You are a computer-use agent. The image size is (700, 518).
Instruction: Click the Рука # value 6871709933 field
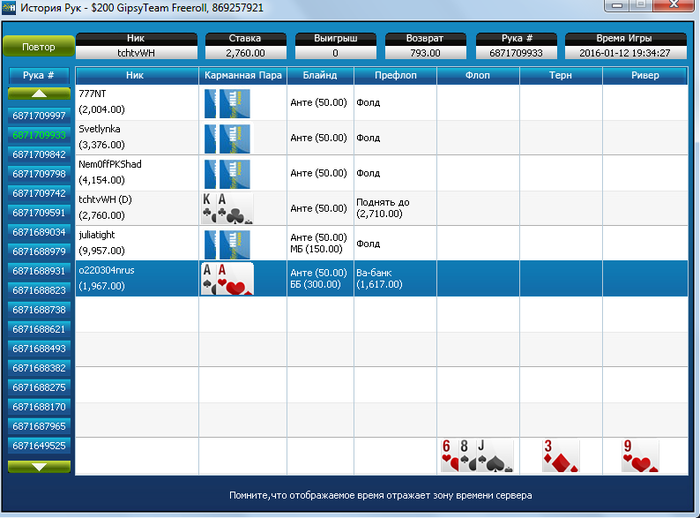[516, 53]
